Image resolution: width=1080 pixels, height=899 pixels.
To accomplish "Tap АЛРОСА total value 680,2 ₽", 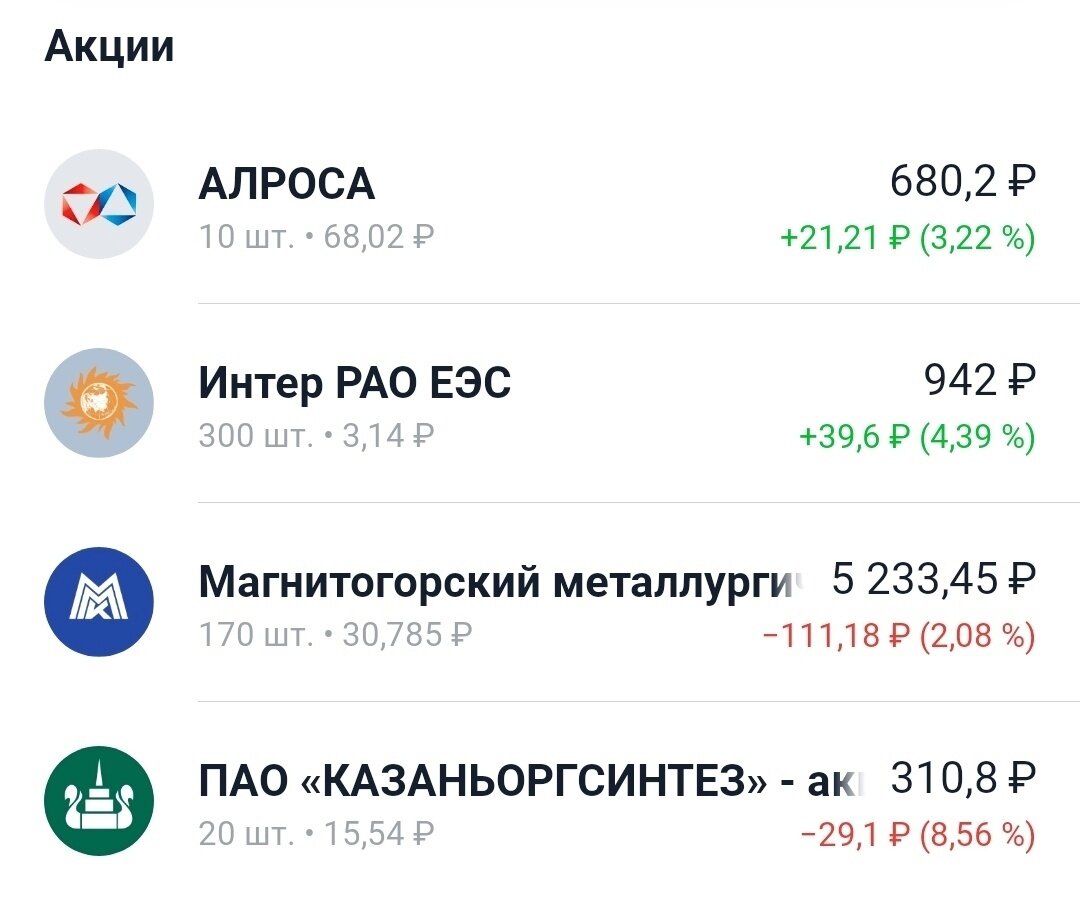I will point(963,182).
